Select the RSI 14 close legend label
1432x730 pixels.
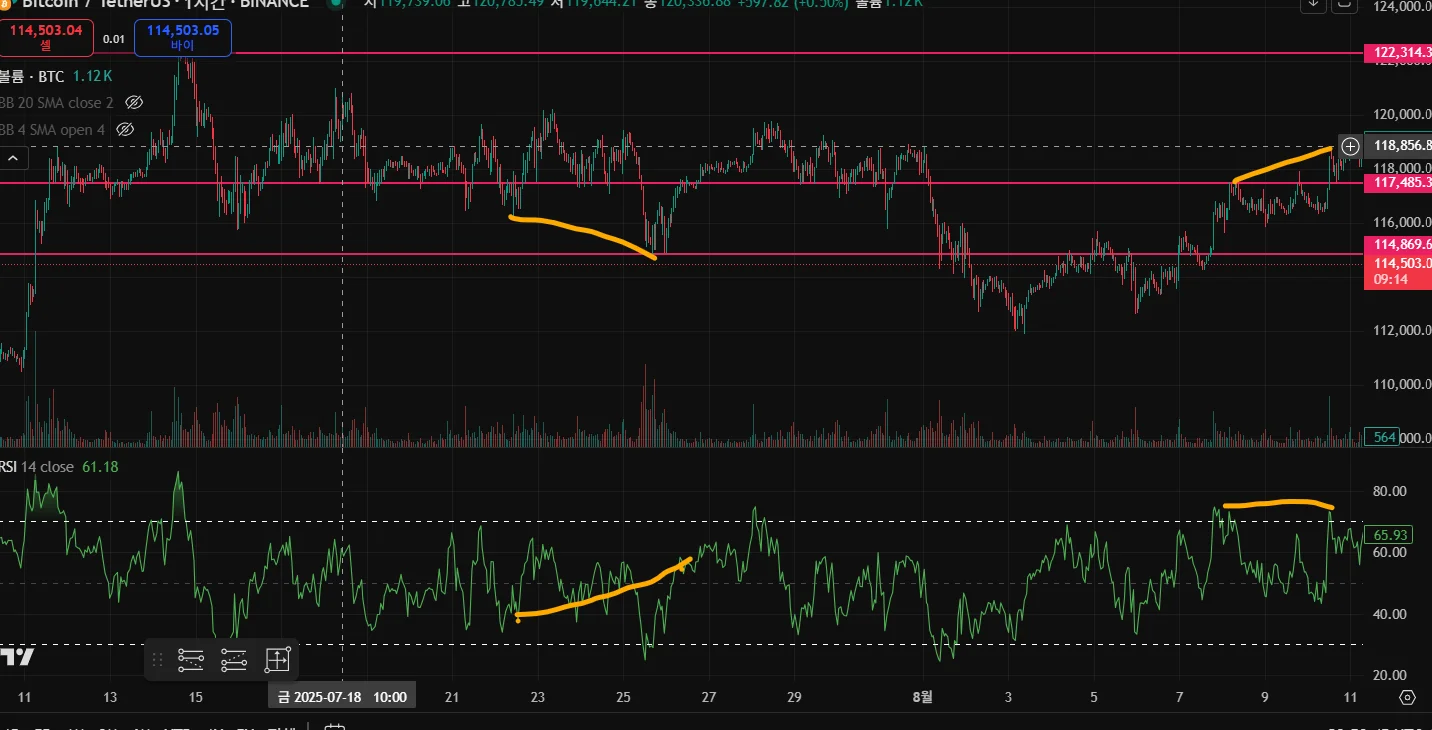click(x=37, y=467)
